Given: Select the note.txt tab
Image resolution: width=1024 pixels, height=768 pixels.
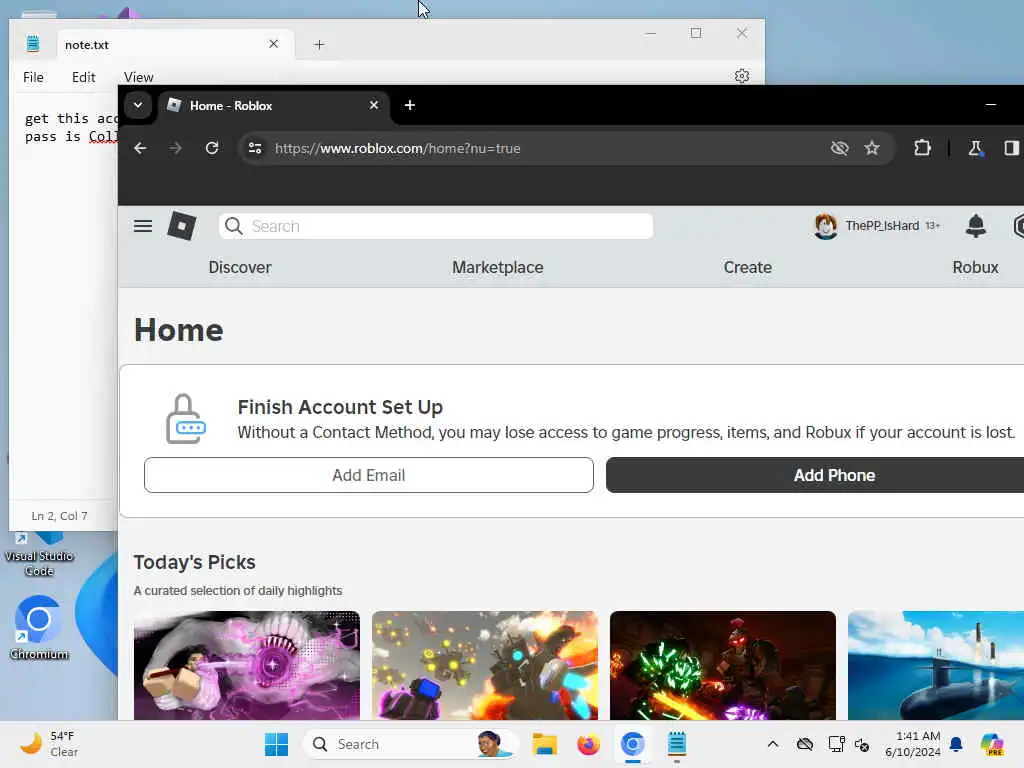Looking at the screenshot, I should coord(174,44).
